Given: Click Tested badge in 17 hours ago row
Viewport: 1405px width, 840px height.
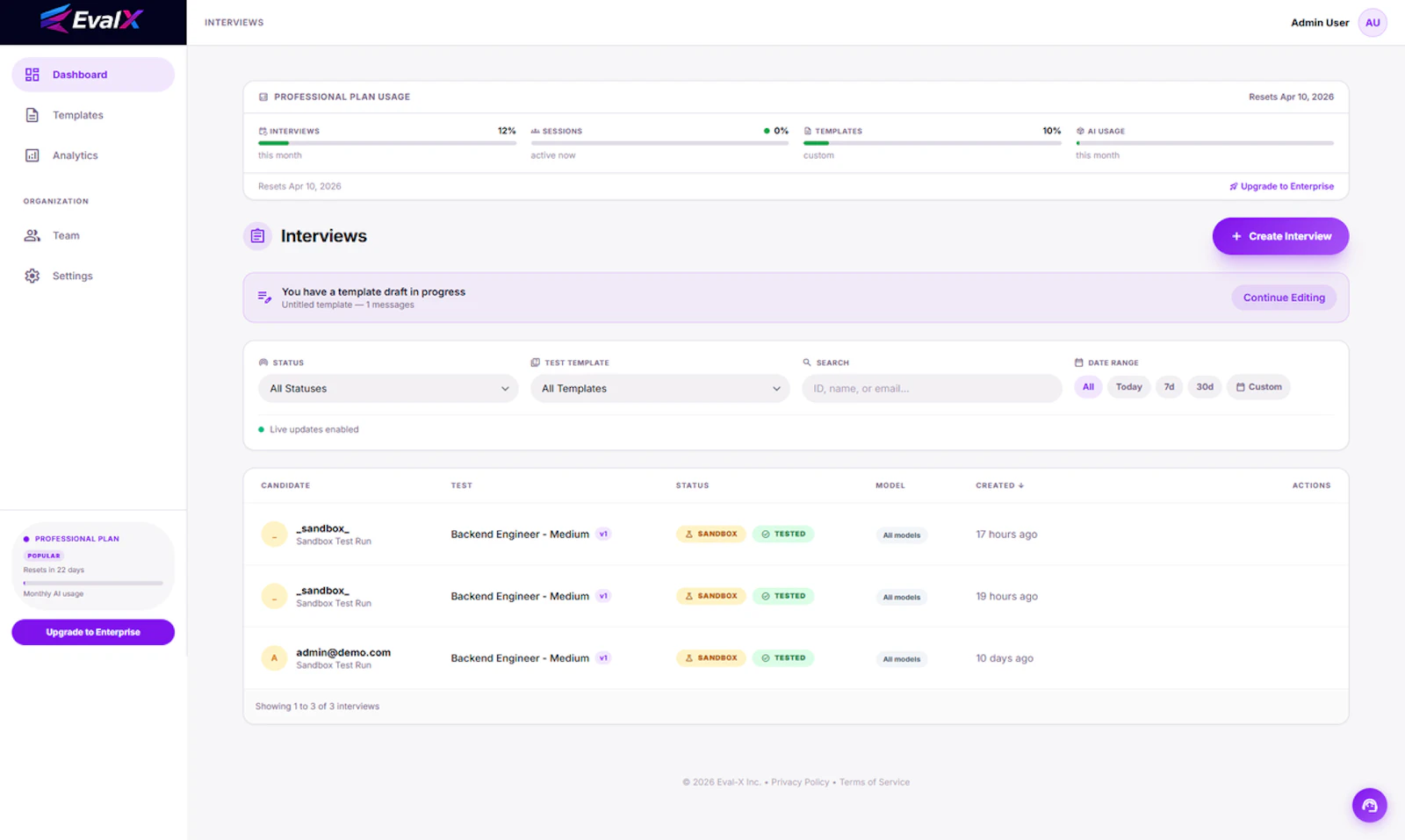Looking at the screenshot, I should point(783,534).
